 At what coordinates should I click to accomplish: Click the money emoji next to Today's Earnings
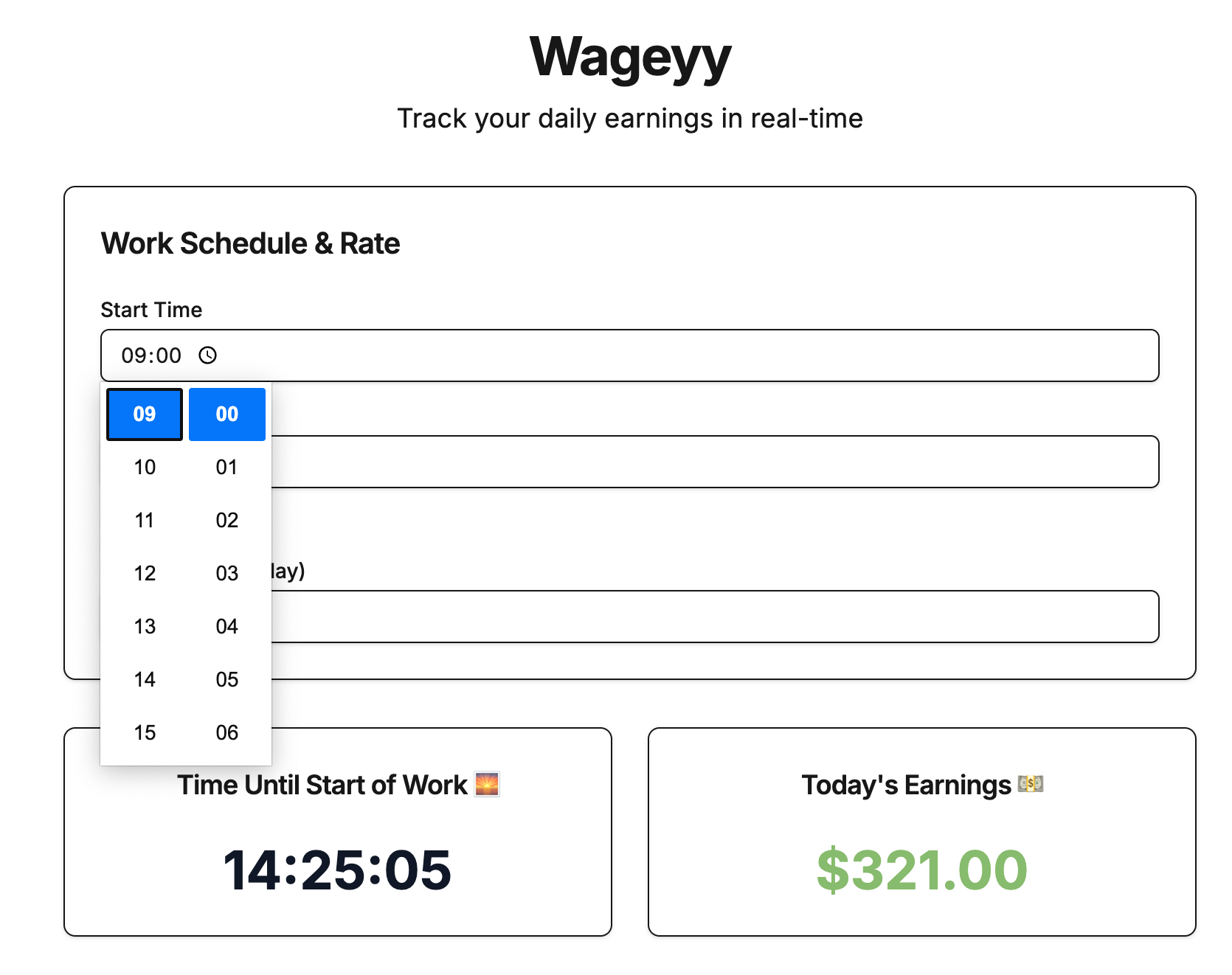click(1032, 785)
